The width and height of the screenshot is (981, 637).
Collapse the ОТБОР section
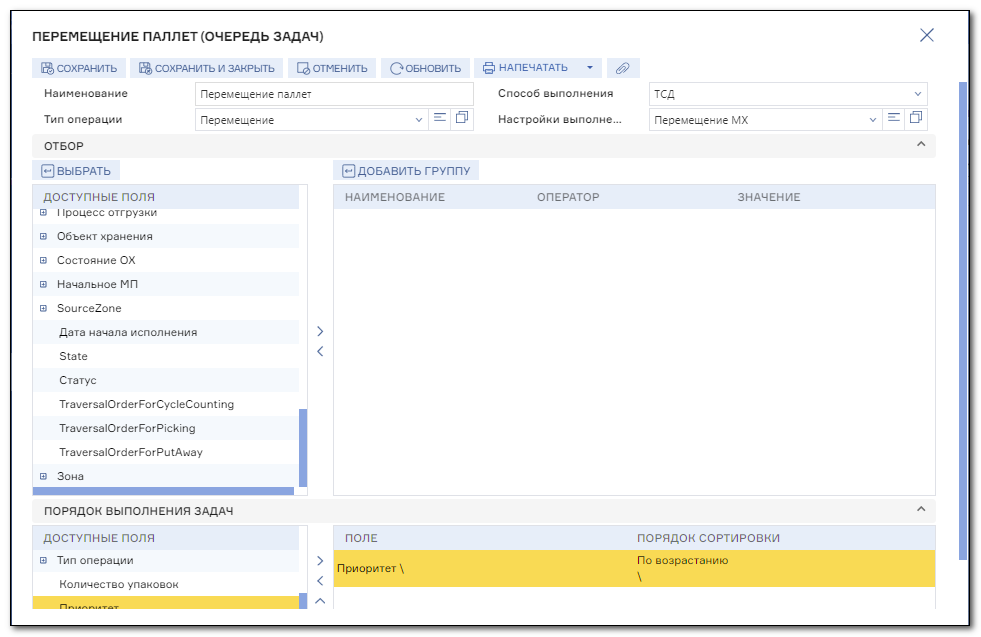tap(921, 145)
